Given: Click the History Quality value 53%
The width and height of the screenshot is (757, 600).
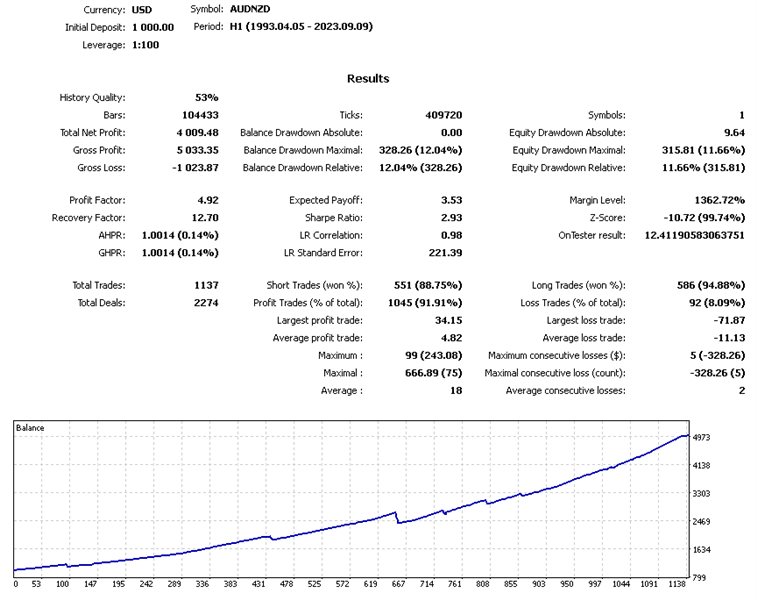Looking at the screenshot, I should pos(207,98).
